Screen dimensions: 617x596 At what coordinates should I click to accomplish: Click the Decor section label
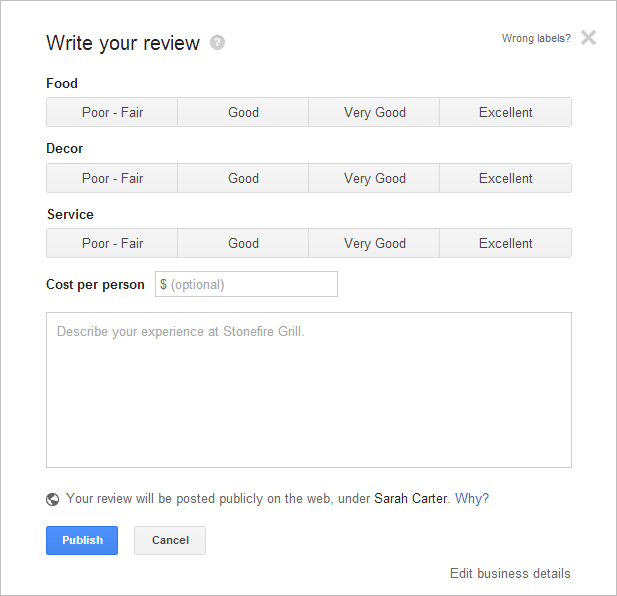tap(65, 149)
